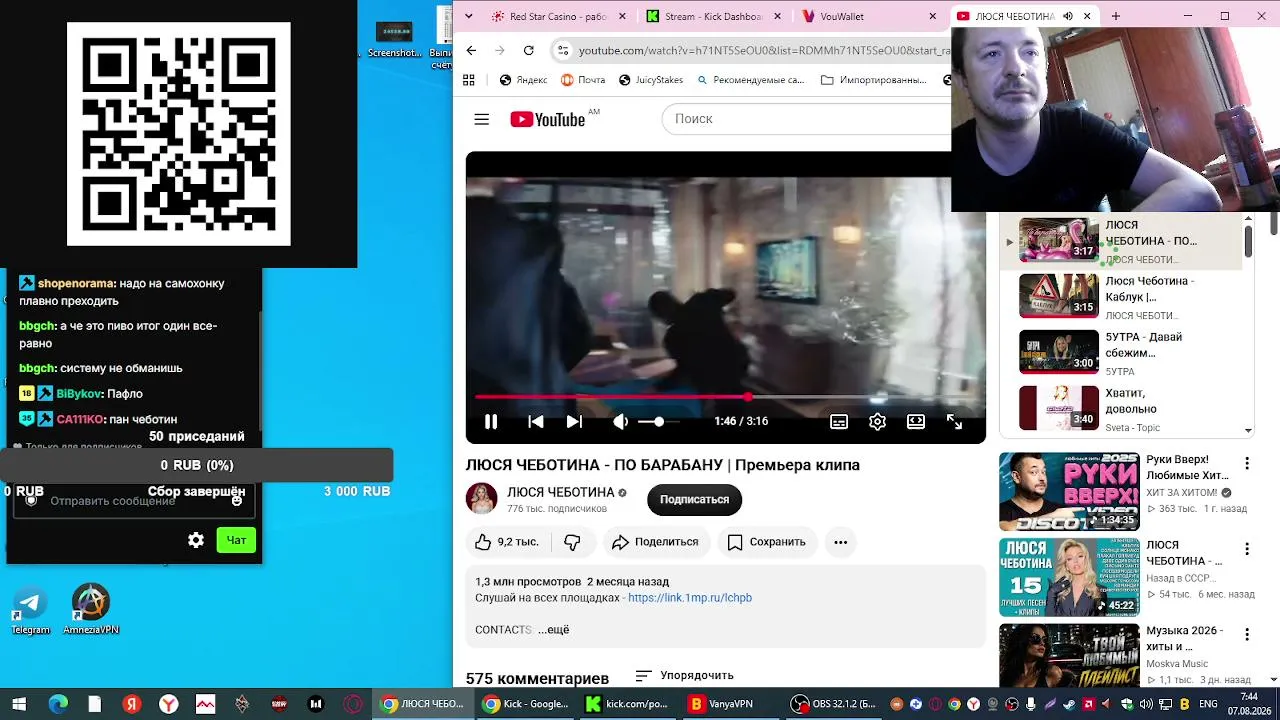Launch Microsoft Edge from taskbar

pyautogui.click(x=57, y=704)
